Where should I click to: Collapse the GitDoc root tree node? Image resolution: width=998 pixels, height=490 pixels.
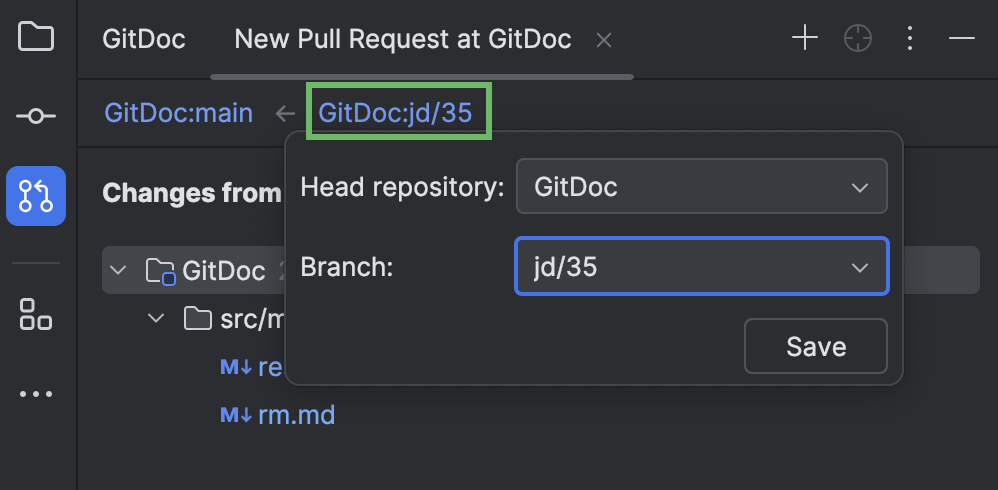pyautogui.click(x=118, y=270)
